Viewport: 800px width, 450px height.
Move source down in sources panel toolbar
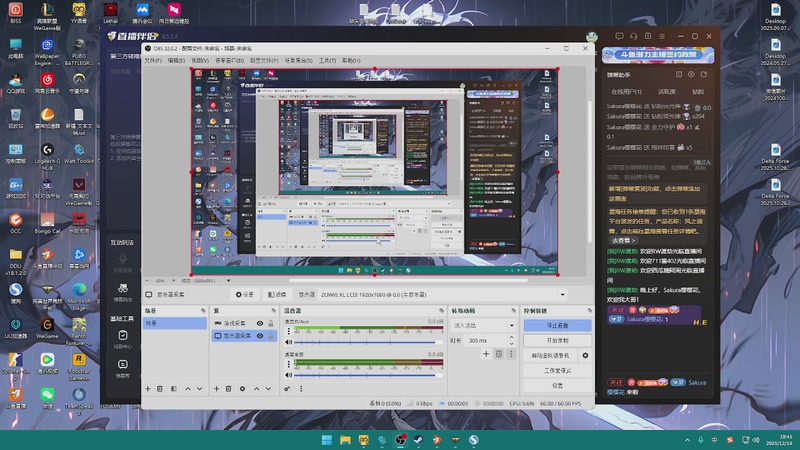tap(268, 389)
